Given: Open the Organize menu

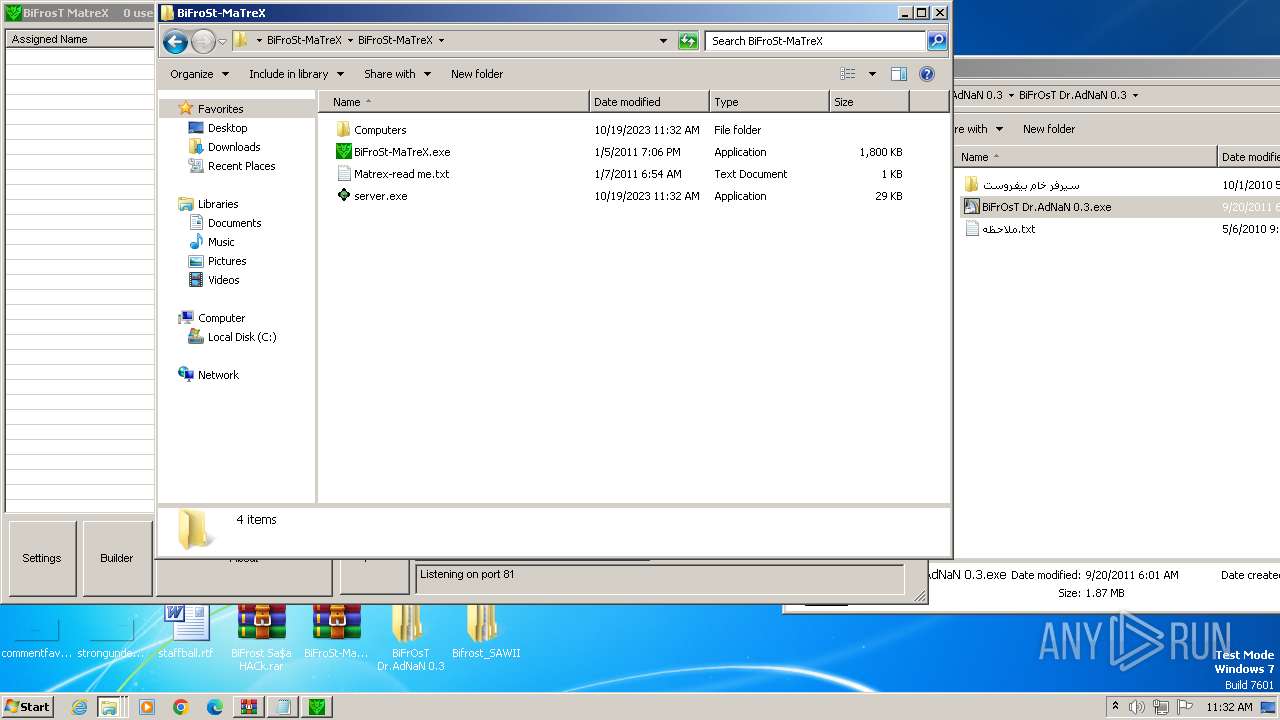Looking at the screenshot, I should (199, 74).
